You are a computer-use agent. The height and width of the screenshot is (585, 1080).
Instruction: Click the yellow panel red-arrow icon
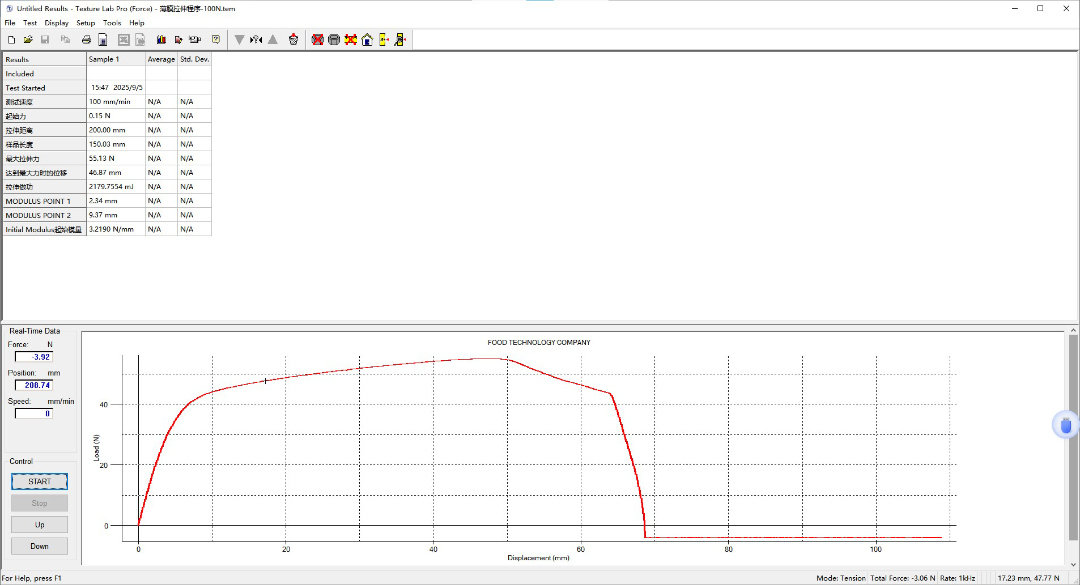[x=384, y=40]
